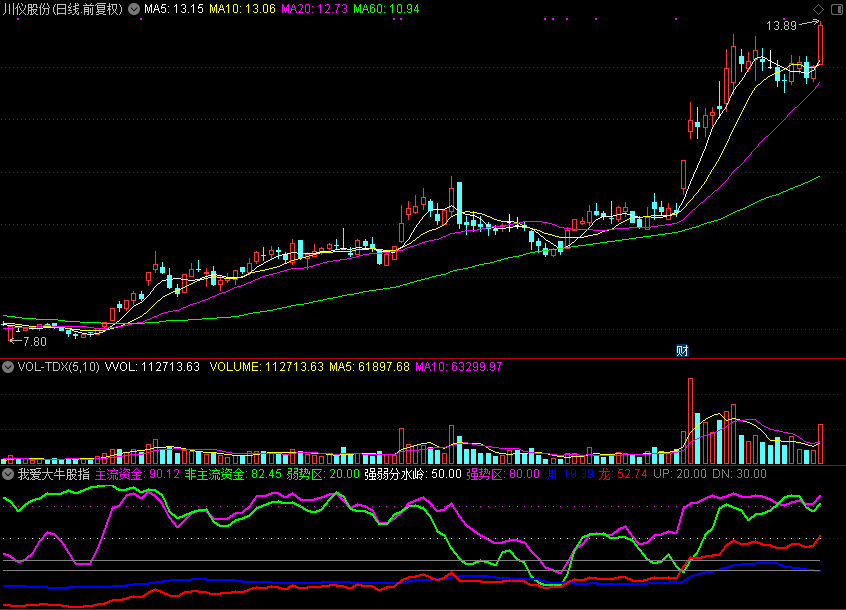The height and width of the screenshot is (610, 846).
Task: Click the 渊: 19.39 label
Action: pos(569,475)
